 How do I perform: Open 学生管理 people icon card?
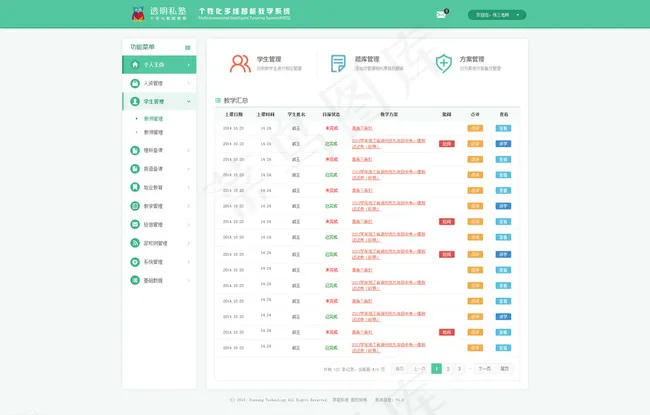240,64
